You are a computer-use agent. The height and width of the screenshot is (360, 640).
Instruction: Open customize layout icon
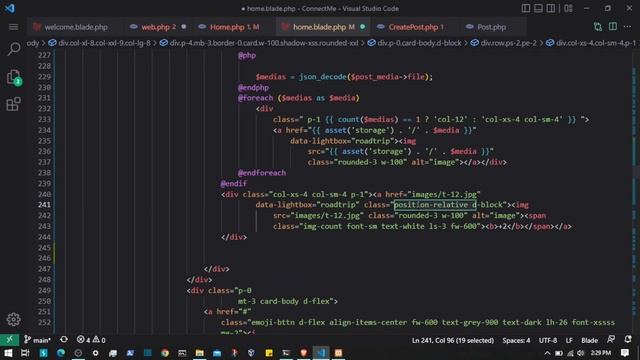(x=569, y=8)
